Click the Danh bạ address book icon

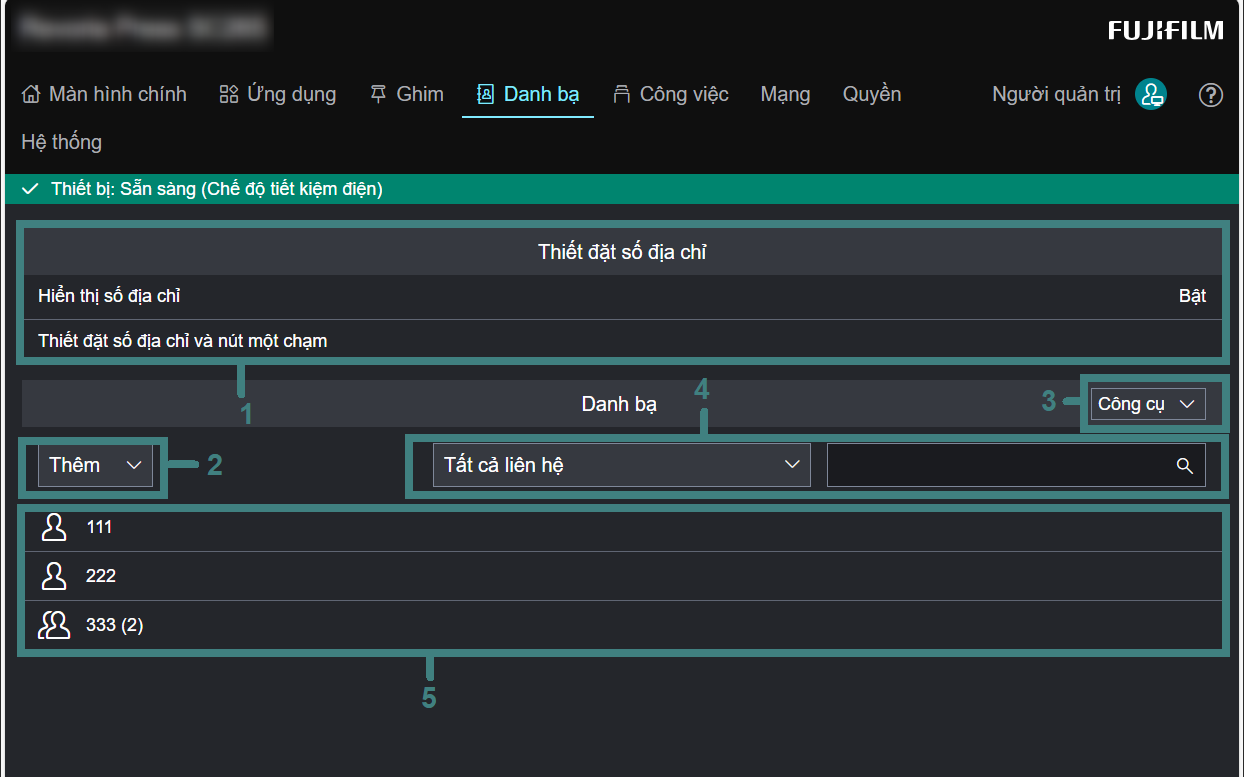click(x=486, y=95)
